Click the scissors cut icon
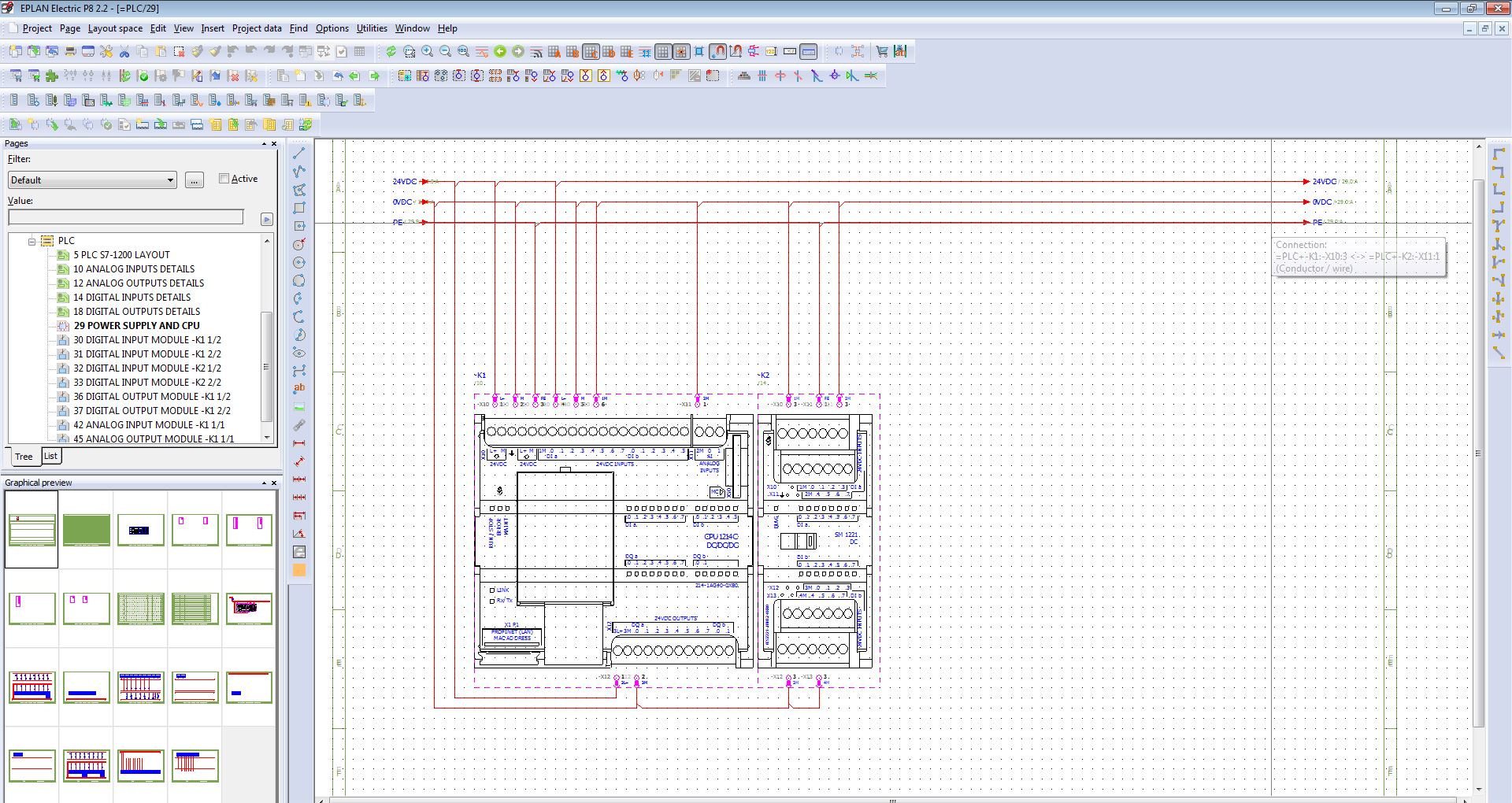The image size is (1512, 803). [124, 52]
